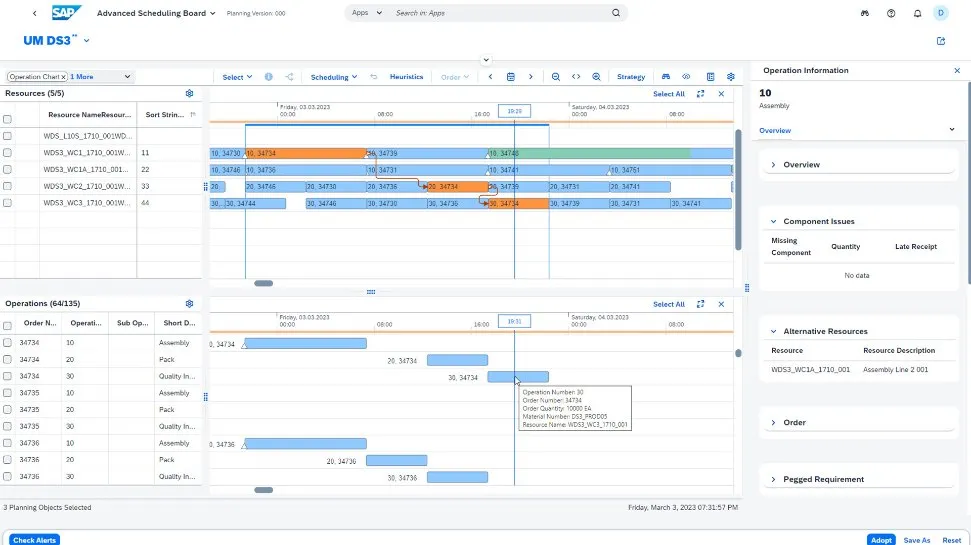Viewport: 971px width, 545px height.
Task: Enter full screen for resource chart
Action: point(701,94)
